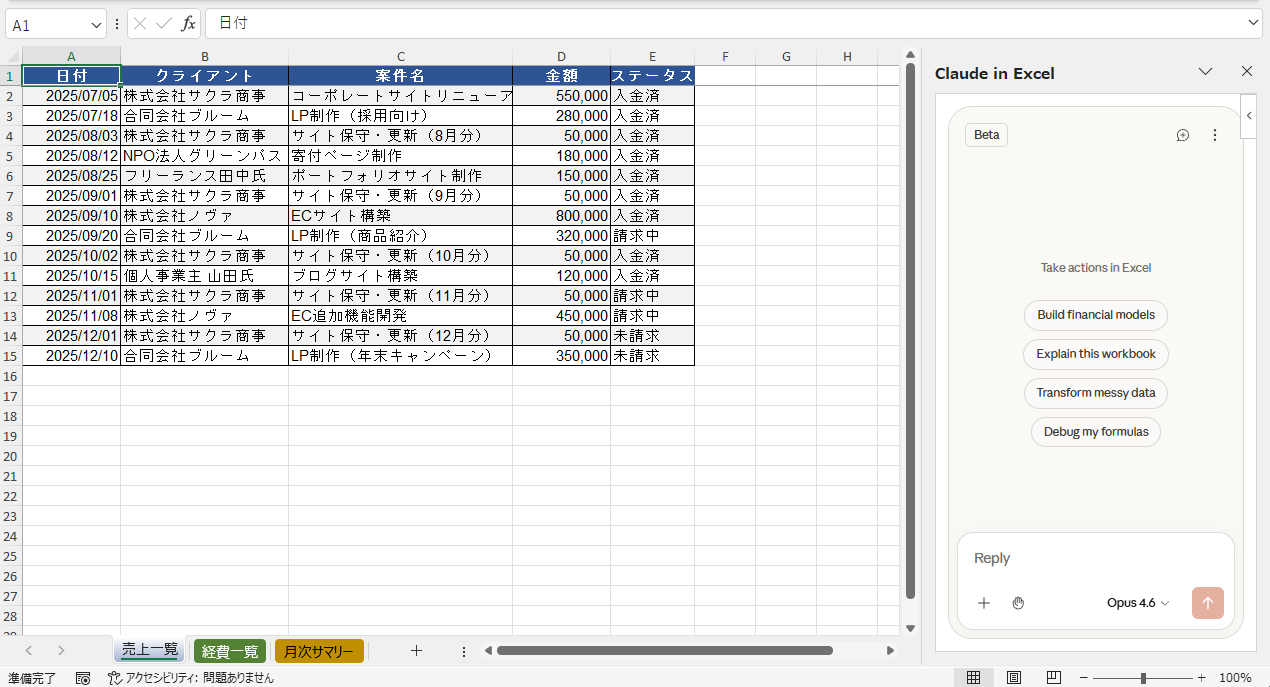Open the 月次サマリー sheet tab
Viewport: 1270px width, 687px height.
(x=319, y=652)
